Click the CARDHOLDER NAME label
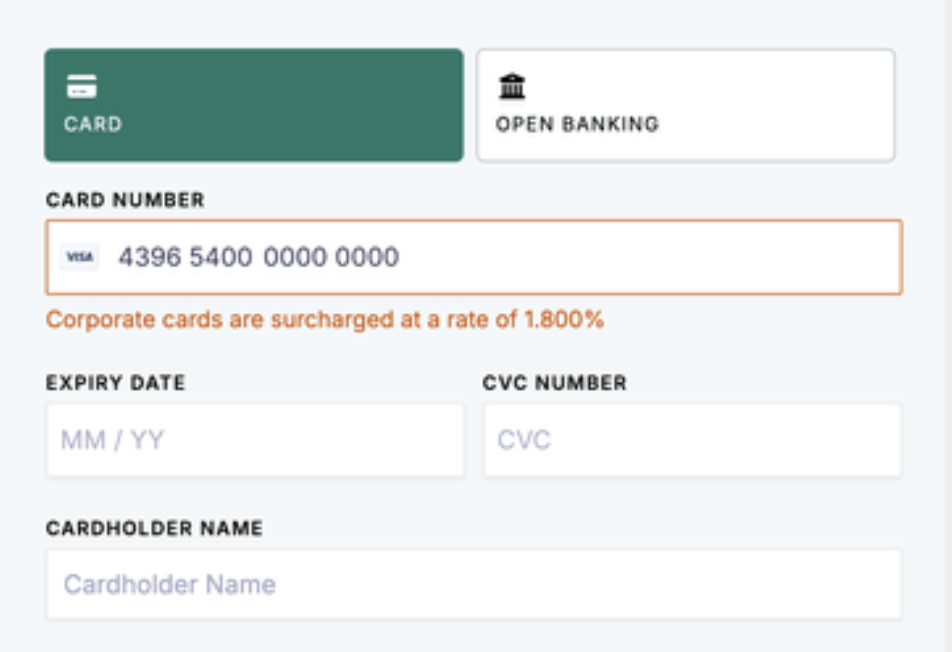 coord(154,528)
